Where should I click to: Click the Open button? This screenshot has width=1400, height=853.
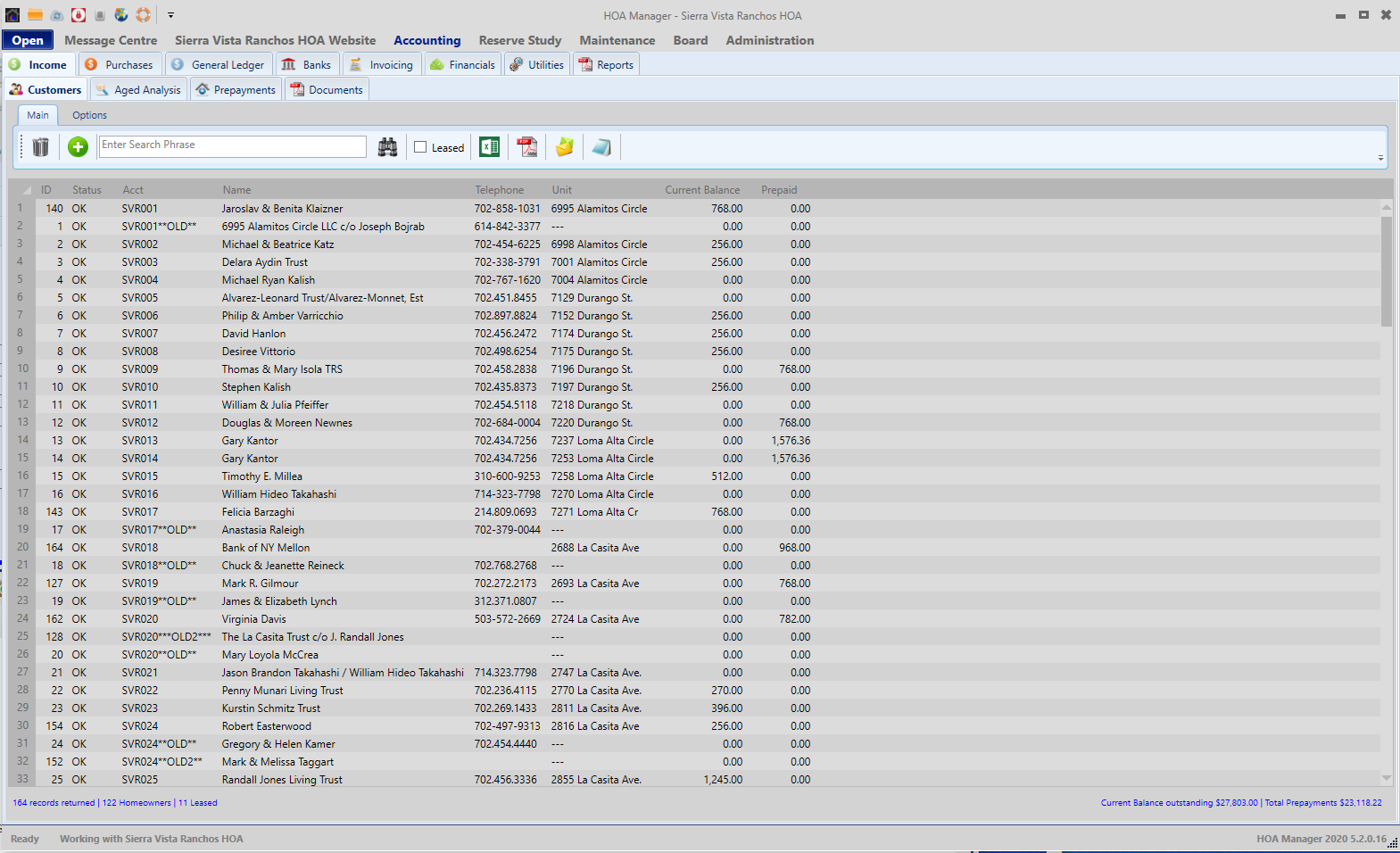[28, 40]
